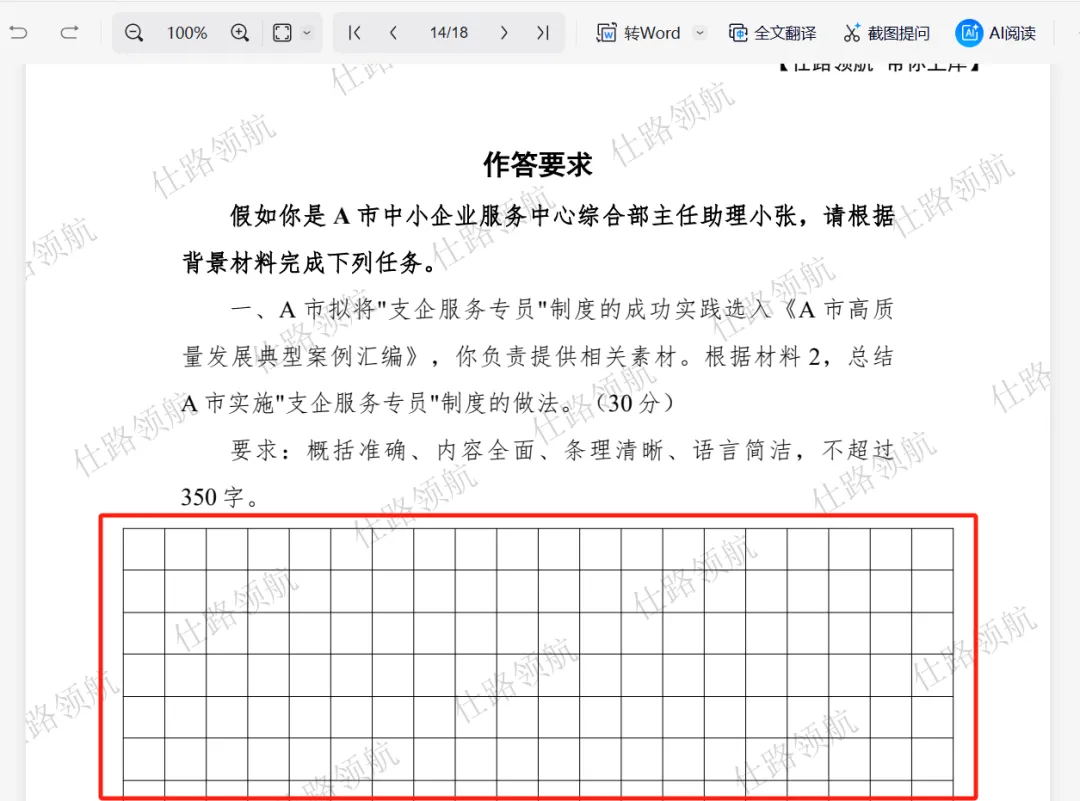Zoom in with the plus magnifier
1080x801 pixels.
coord(240,32)
